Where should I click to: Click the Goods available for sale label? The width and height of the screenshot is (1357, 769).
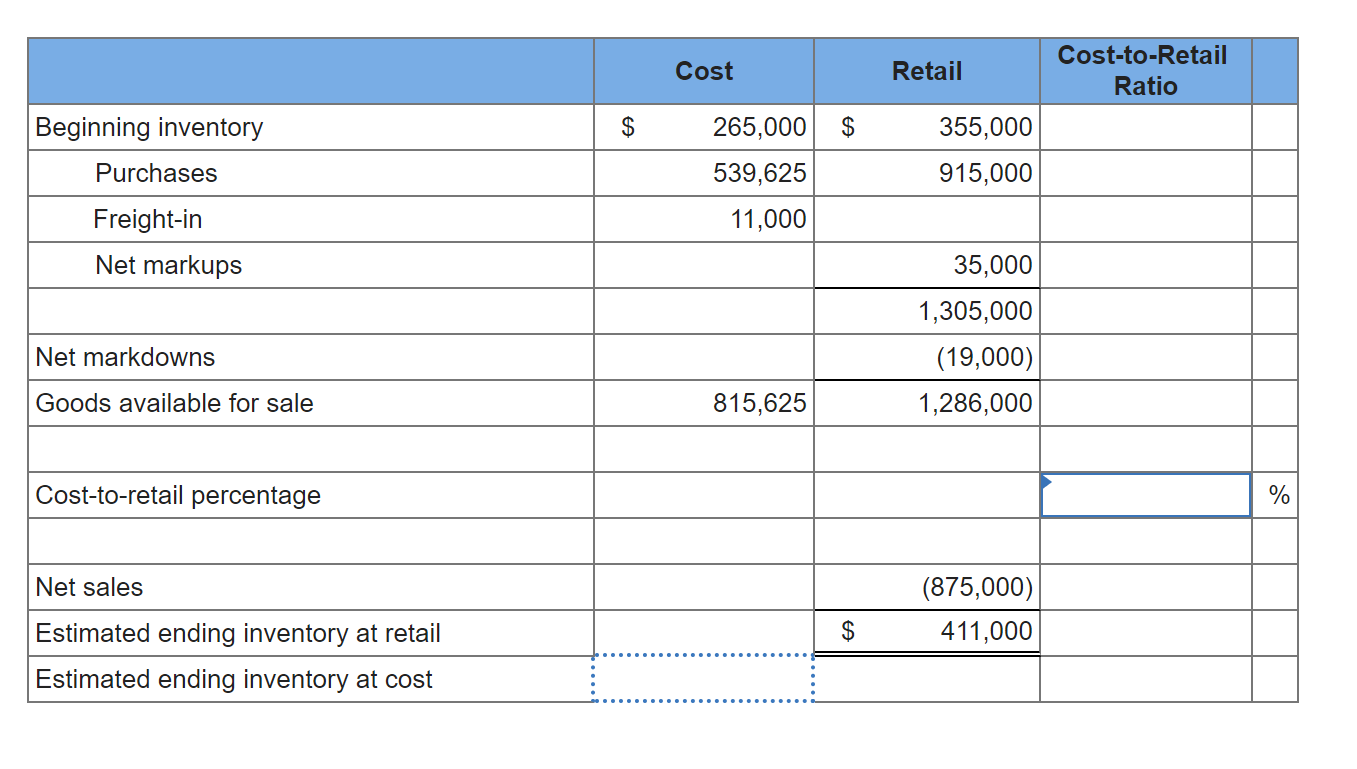coord(150,403)
